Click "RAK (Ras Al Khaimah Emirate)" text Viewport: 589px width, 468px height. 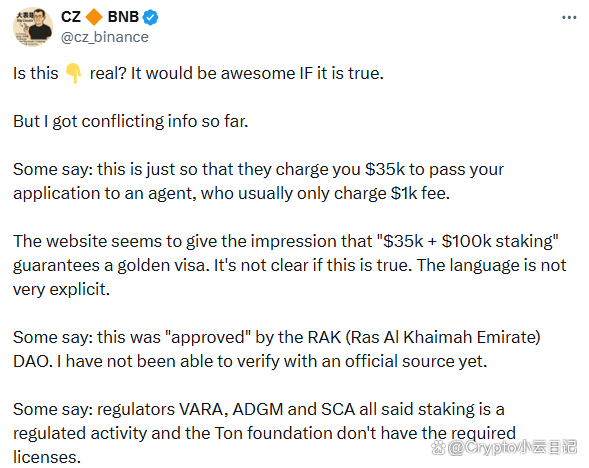tap(424, 337)
